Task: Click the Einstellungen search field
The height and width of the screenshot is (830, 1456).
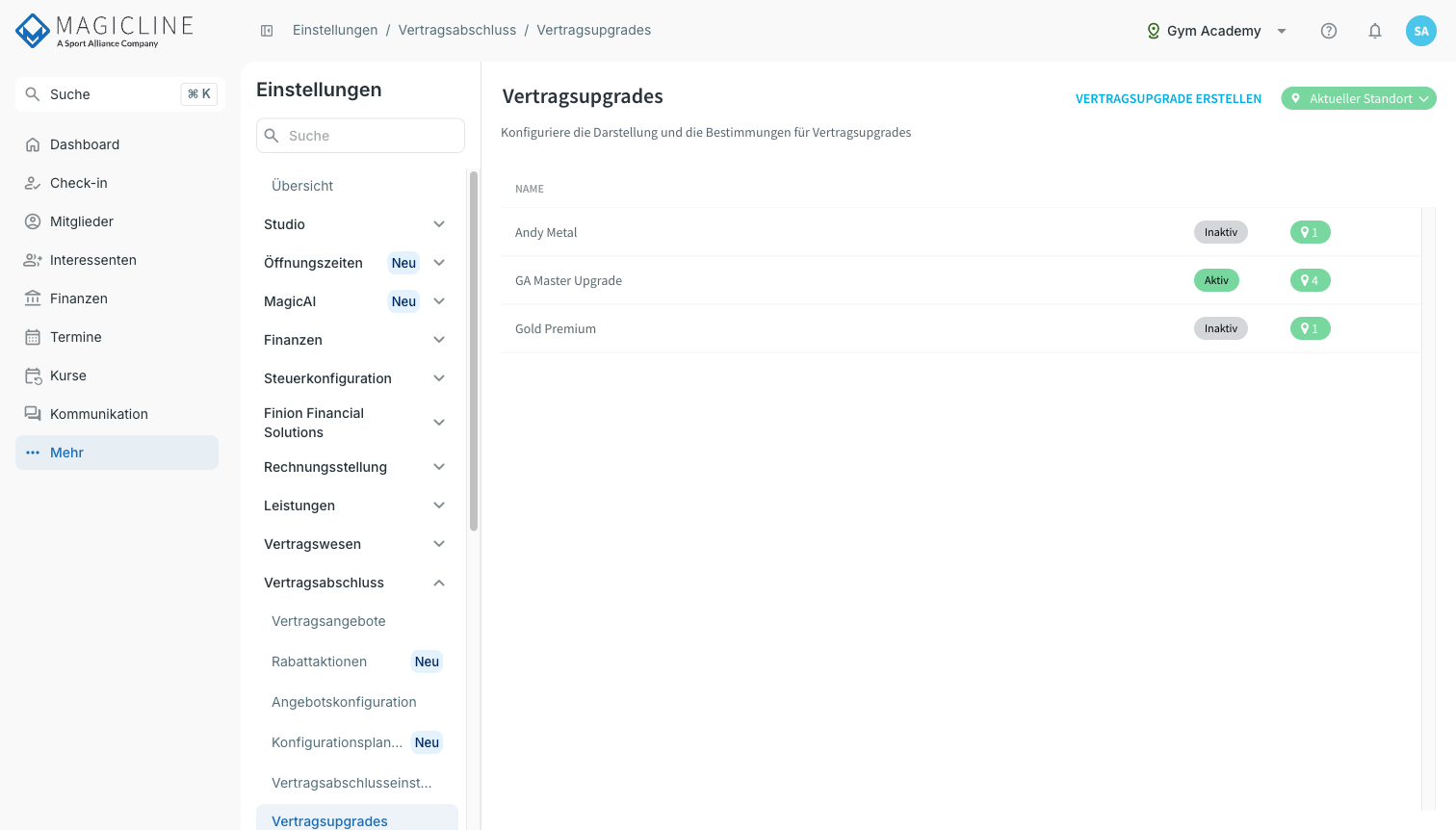Action: pos(360,136)
